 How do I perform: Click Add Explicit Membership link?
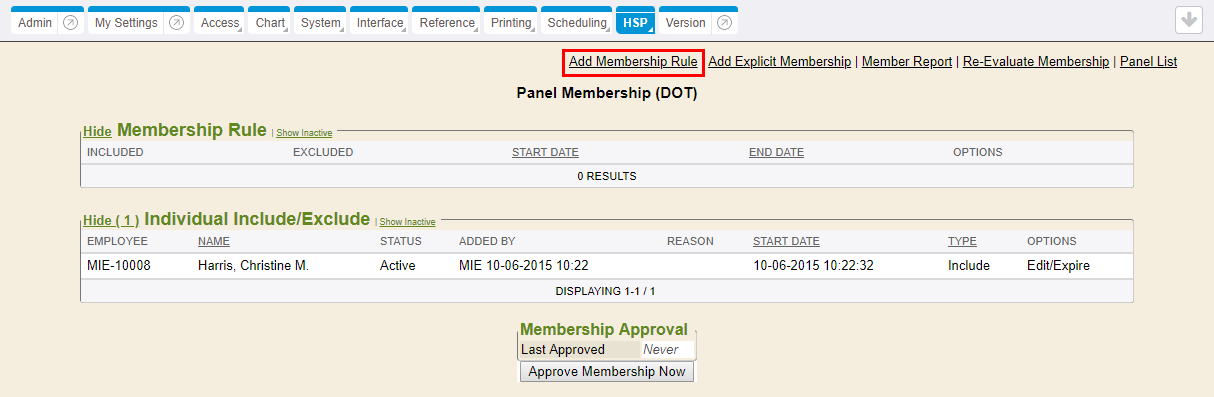[779, 61]
